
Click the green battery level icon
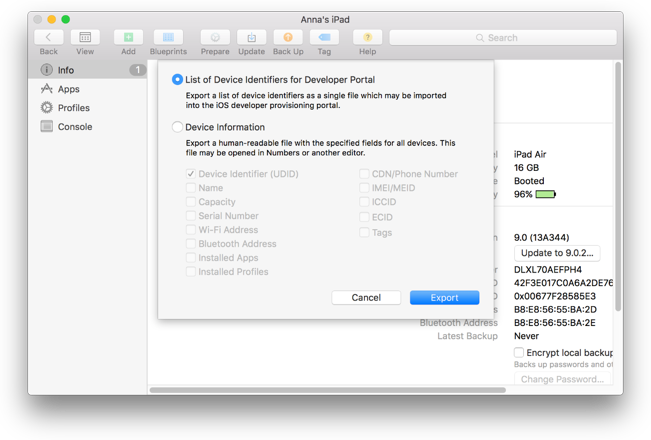pyautogui.click(x=546, y=194)
